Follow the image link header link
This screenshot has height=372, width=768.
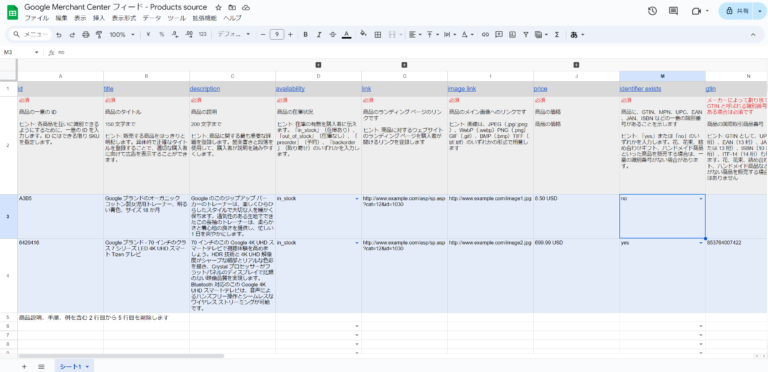tap(462, 89)
